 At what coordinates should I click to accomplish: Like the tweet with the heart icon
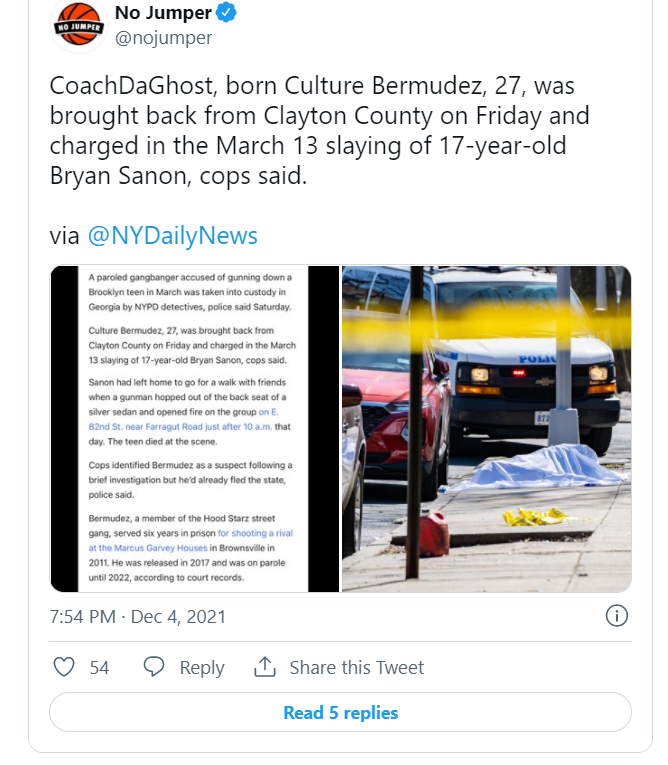[64, 667]
